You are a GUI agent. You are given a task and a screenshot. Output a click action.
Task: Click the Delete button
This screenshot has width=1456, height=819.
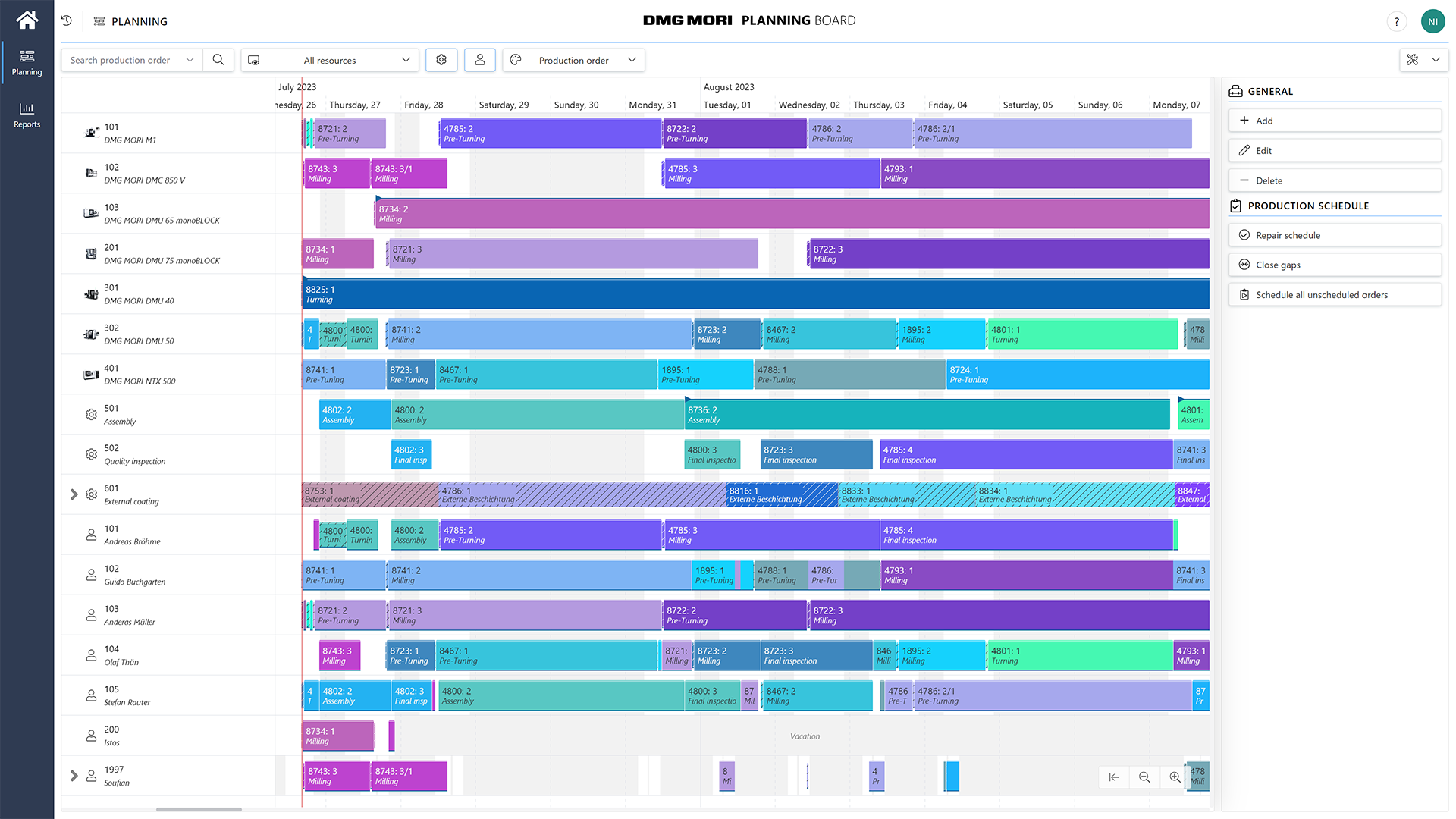point(1335,180)
